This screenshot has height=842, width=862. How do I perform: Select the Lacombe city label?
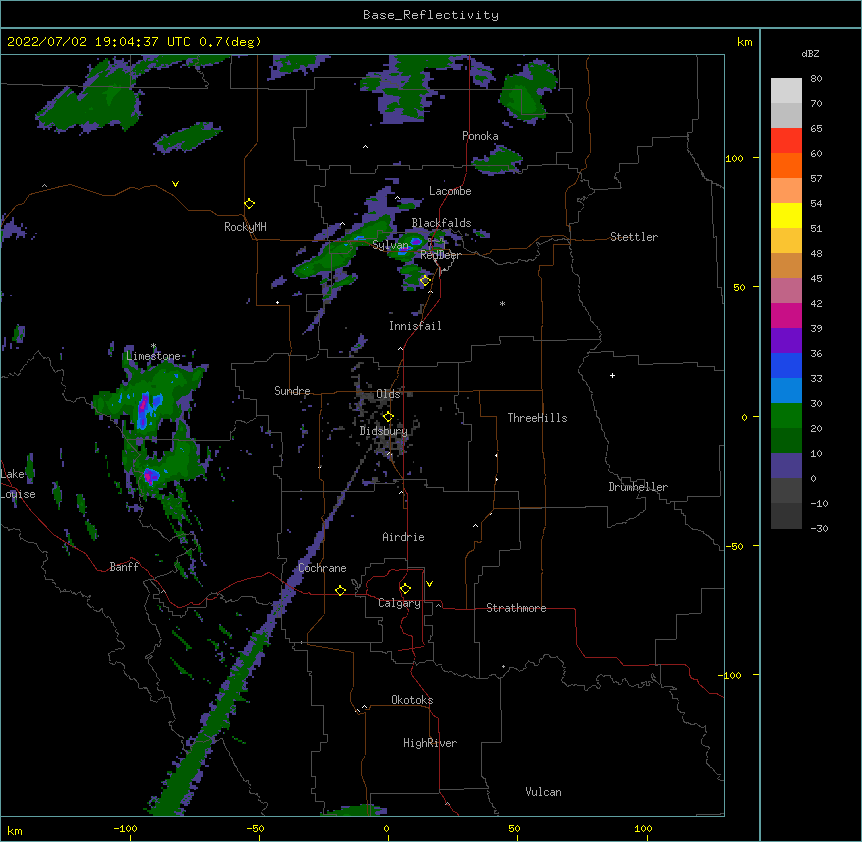[x=450, y=191]
